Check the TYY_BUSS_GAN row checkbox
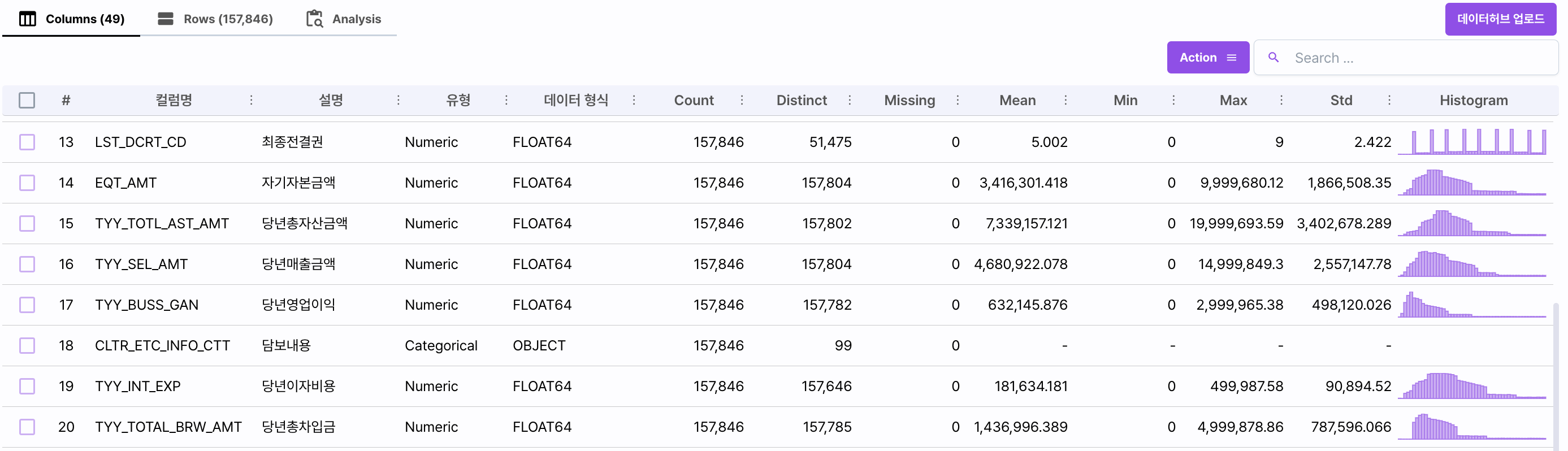Screen dimensions: 1568x451 pos(27,305)
